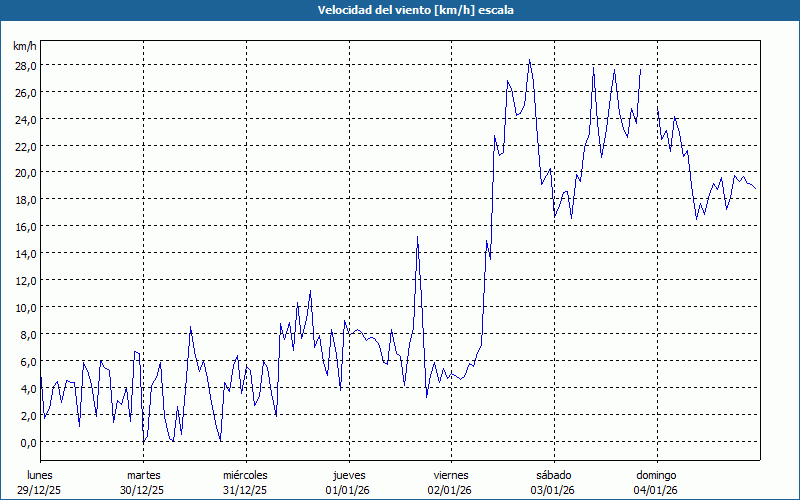Click the 8,0 label on the y-axis

click(x=27, y=334)
